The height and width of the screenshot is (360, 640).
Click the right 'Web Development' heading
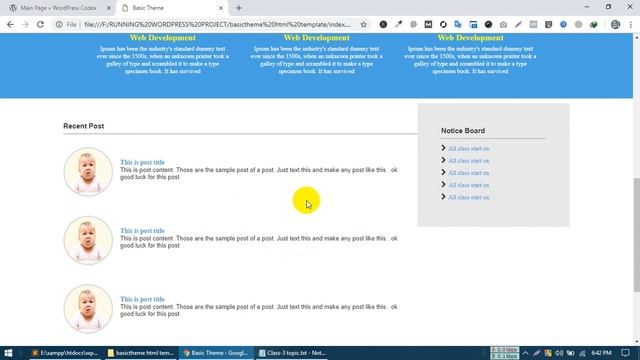pos(470,38)
